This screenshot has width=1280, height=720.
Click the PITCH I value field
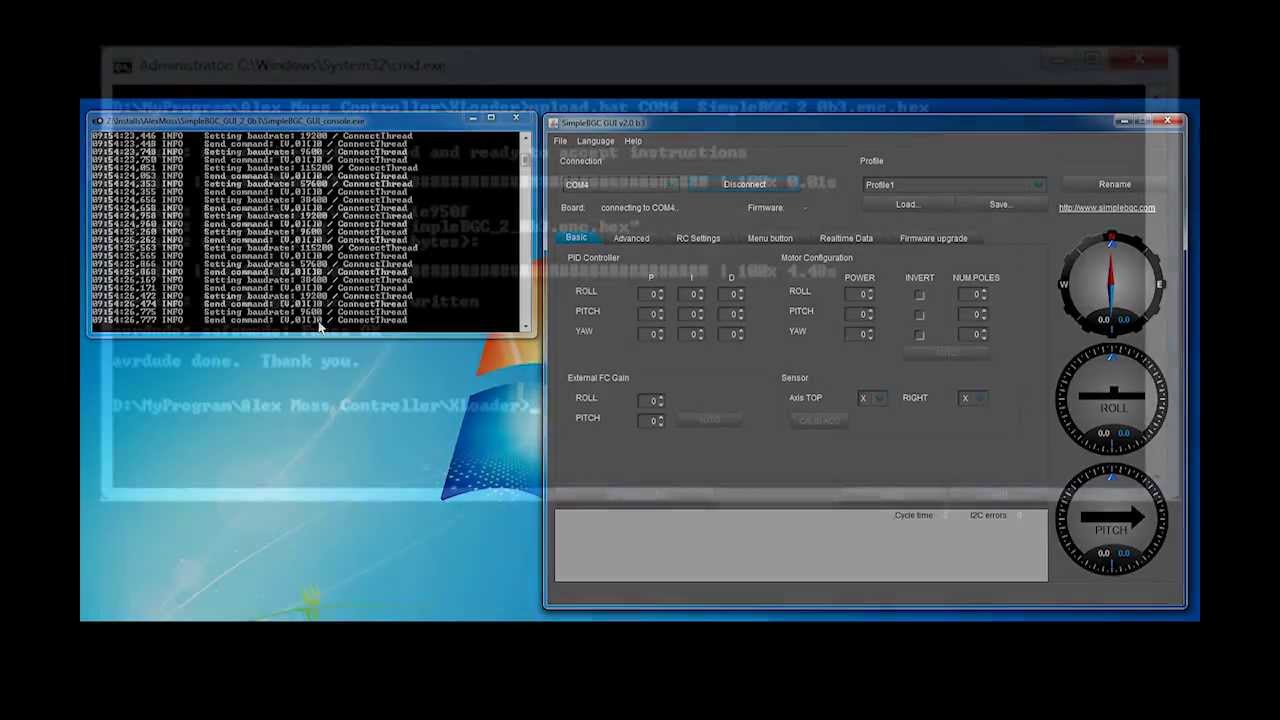point(690,315)
